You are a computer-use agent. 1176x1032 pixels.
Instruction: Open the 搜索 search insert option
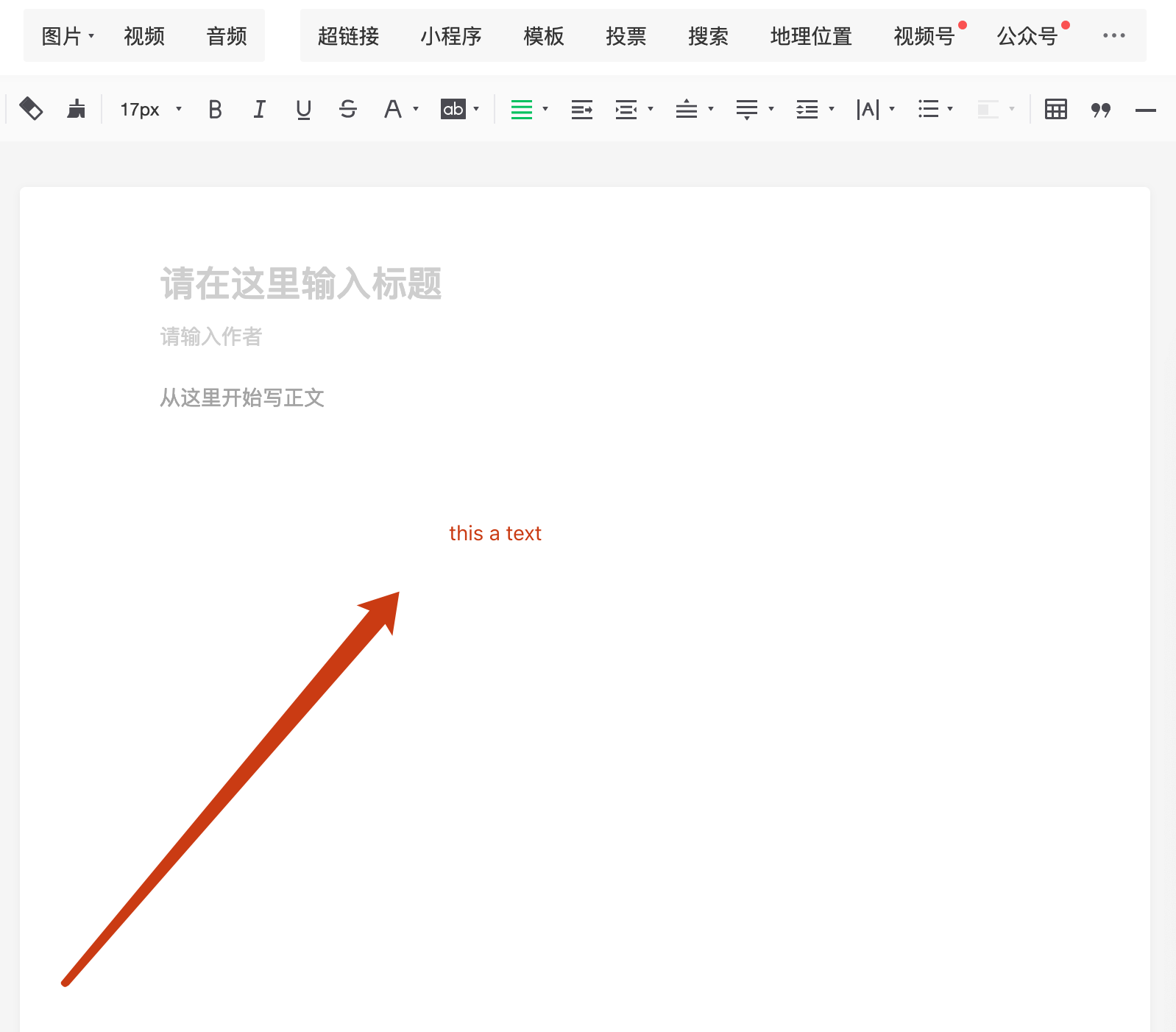709,35
